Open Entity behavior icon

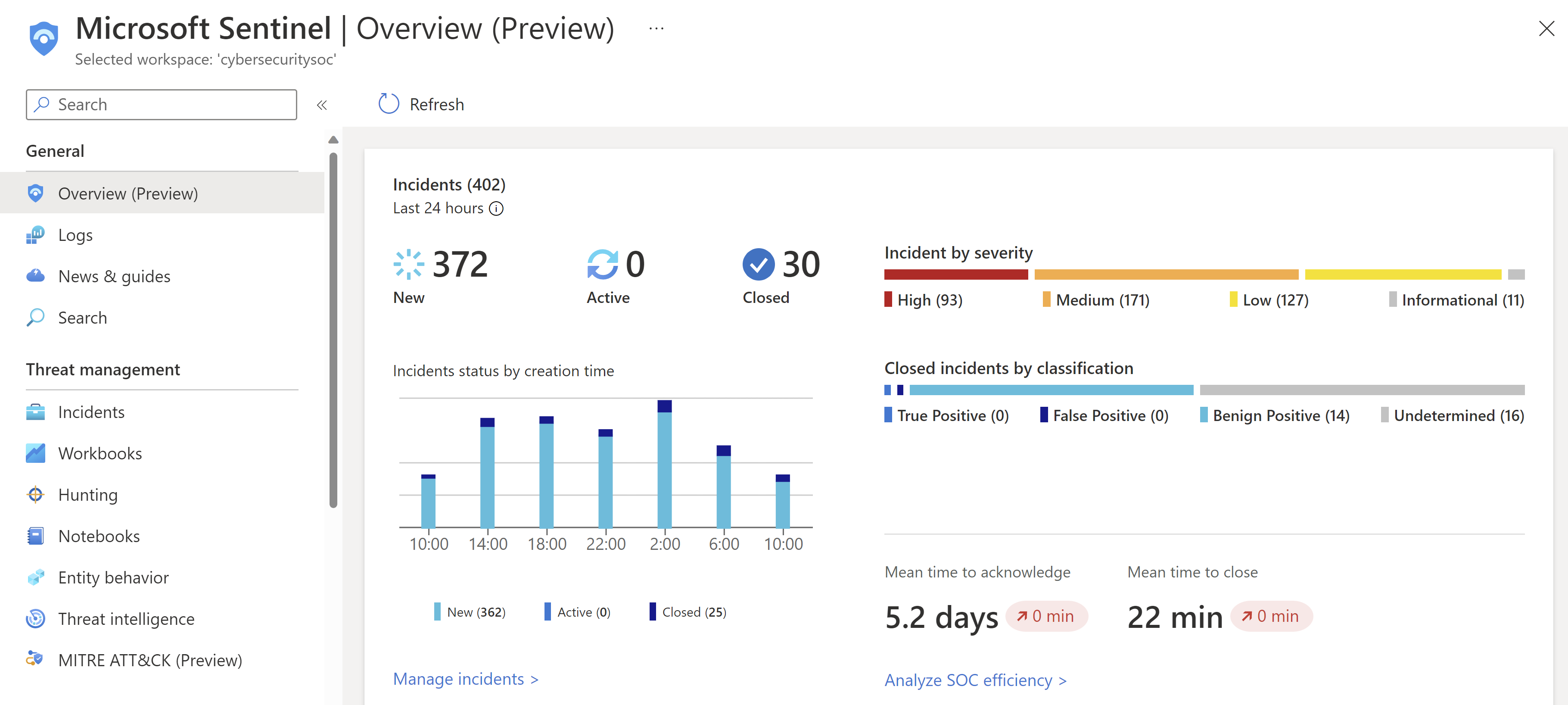point(35,578)
